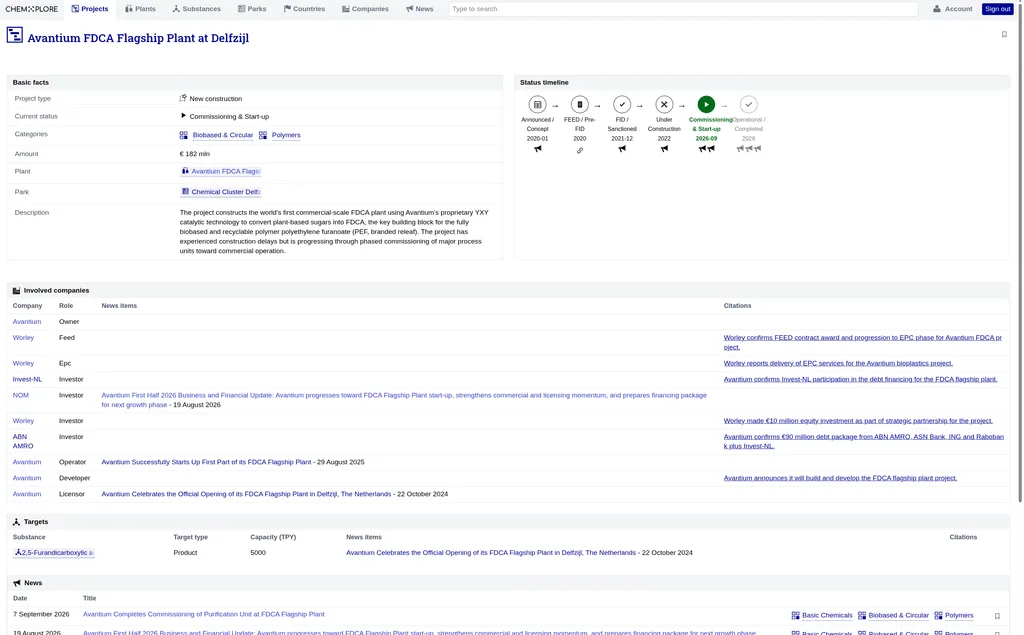This screenshot has width=1024, height=635.
Task: Open the Avantium FDCA Flagship plant chip
Action: pyautogui.click(x=221, y=171)
